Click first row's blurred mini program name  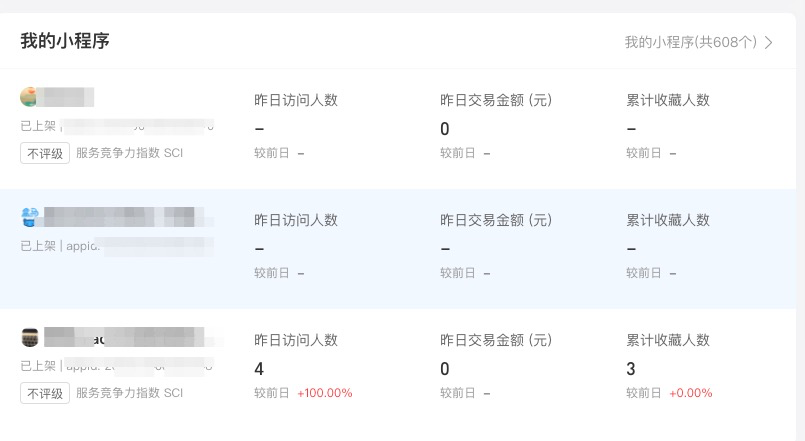(x=68, y=97)
